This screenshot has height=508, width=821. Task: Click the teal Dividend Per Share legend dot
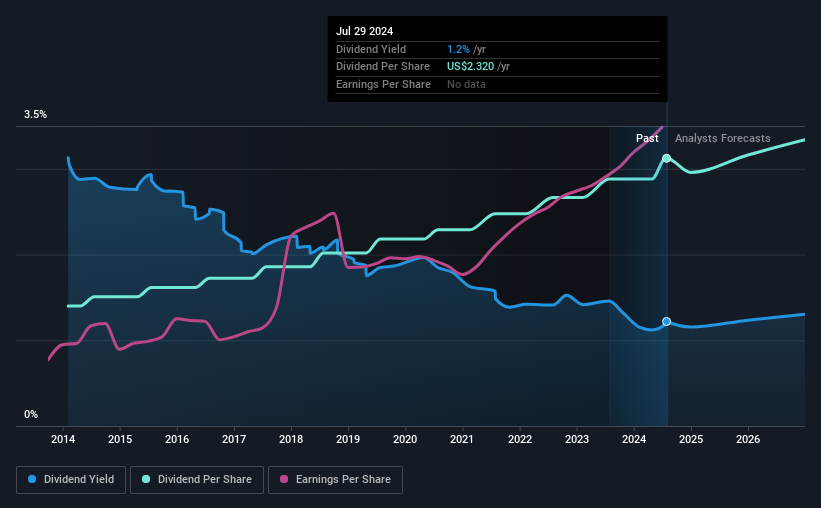tap(146, 479)
